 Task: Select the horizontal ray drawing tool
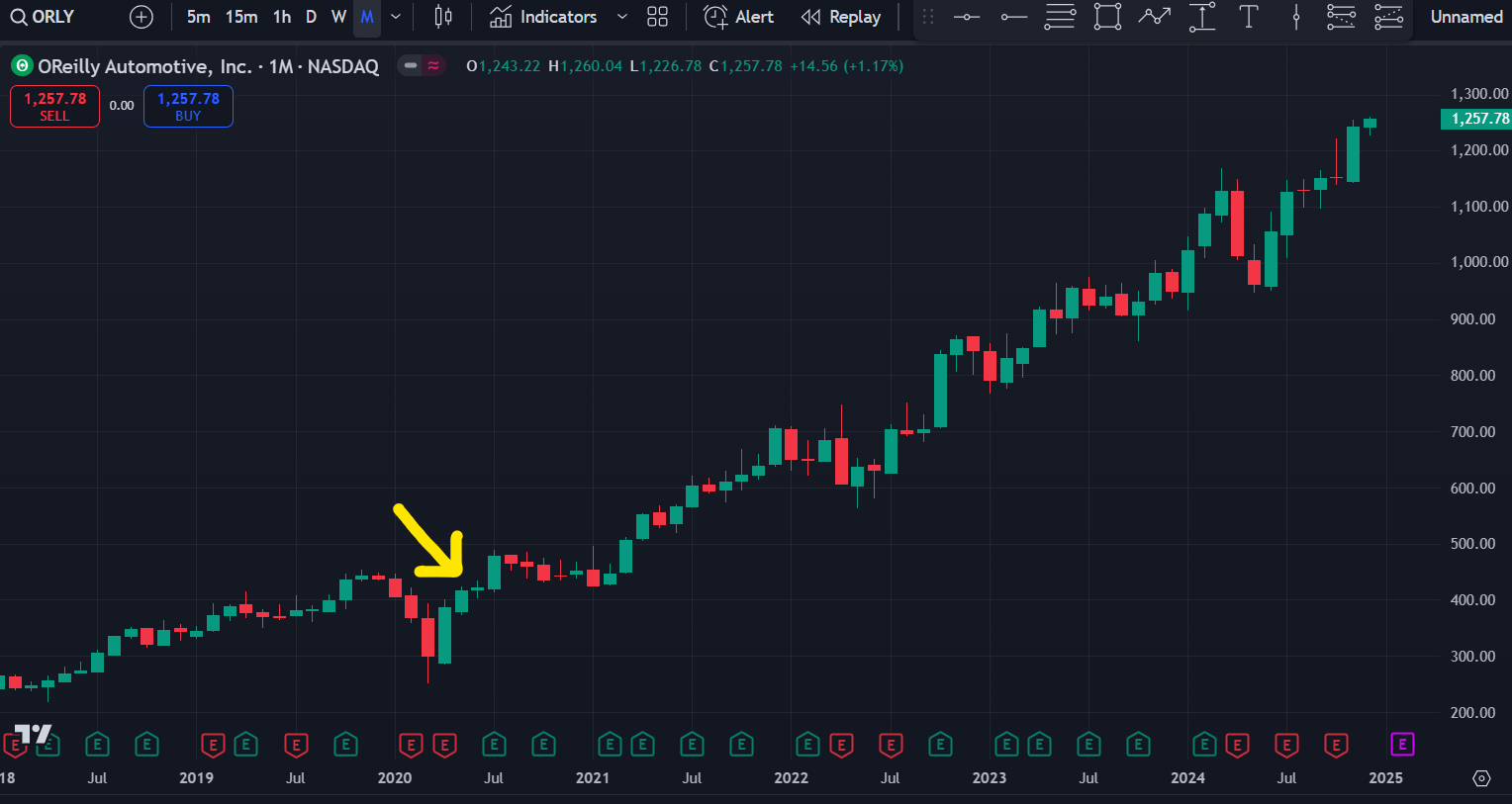[1013, 17]
